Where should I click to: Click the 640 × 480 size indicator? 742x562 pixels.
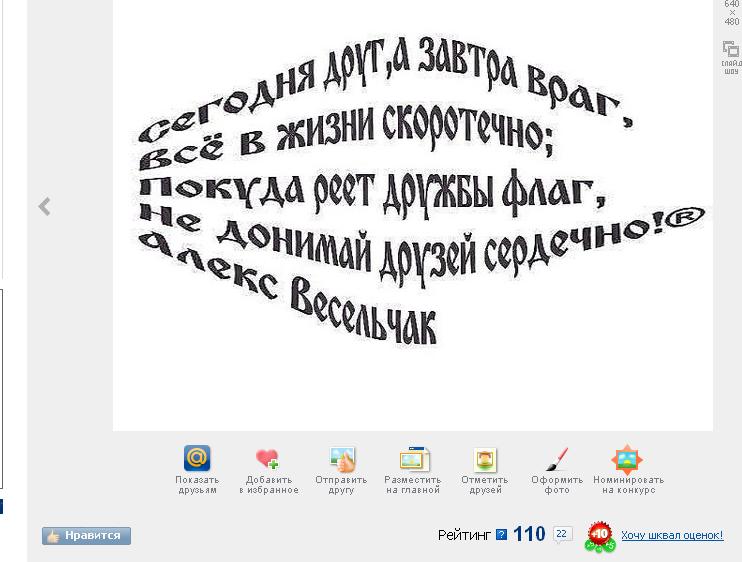pyautogui.click(x=732, y=13)
